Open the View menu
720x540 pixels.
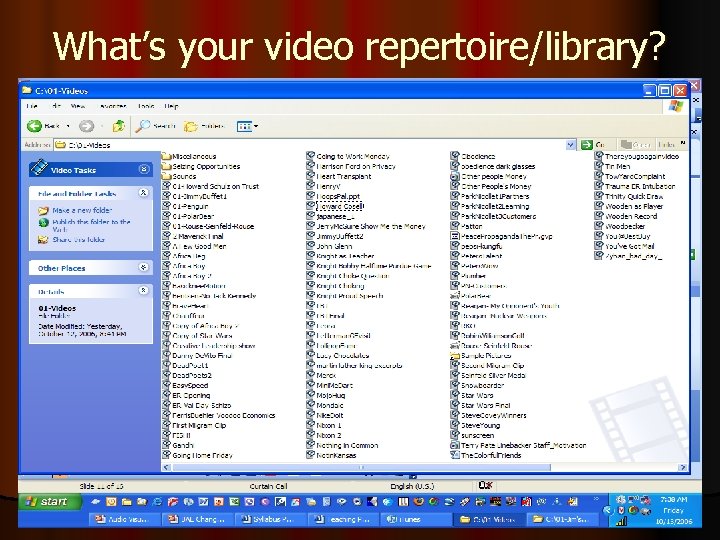[x=78, y=106]
